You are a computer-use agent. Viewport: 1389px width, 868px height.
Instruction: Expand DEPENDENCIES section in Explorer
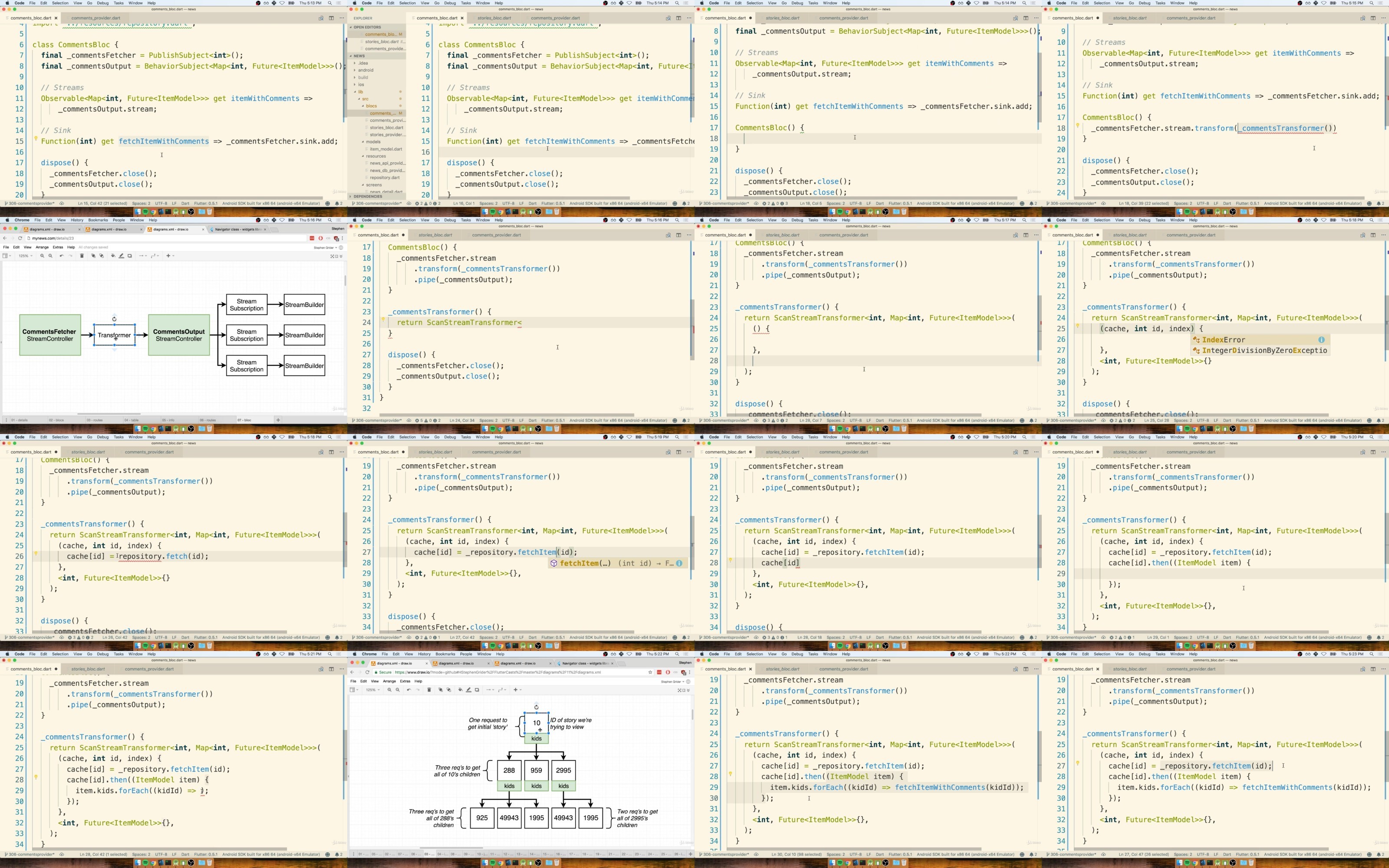click(376, 196)
